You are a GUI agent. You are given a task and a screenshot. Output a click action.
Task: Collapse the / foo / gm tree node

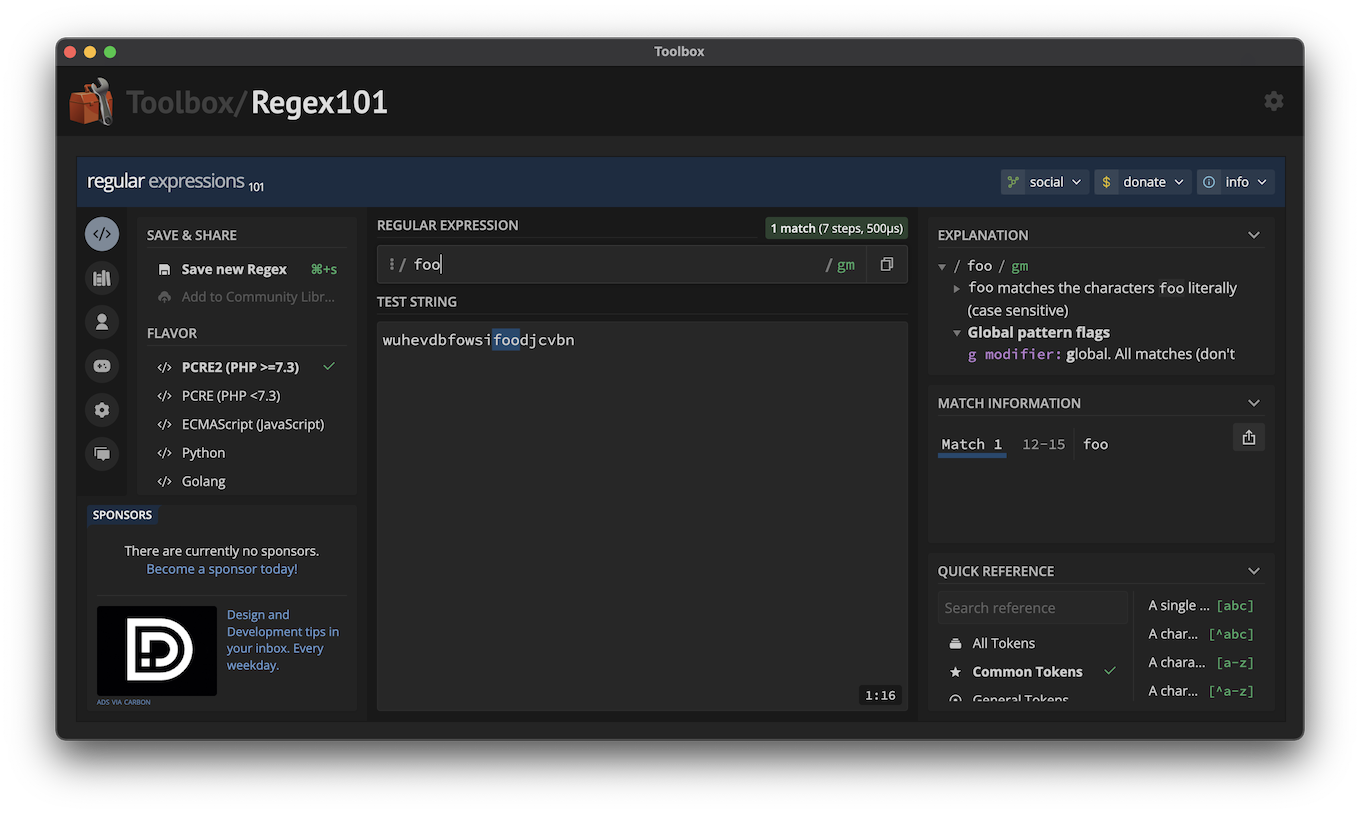pos(942,266)
